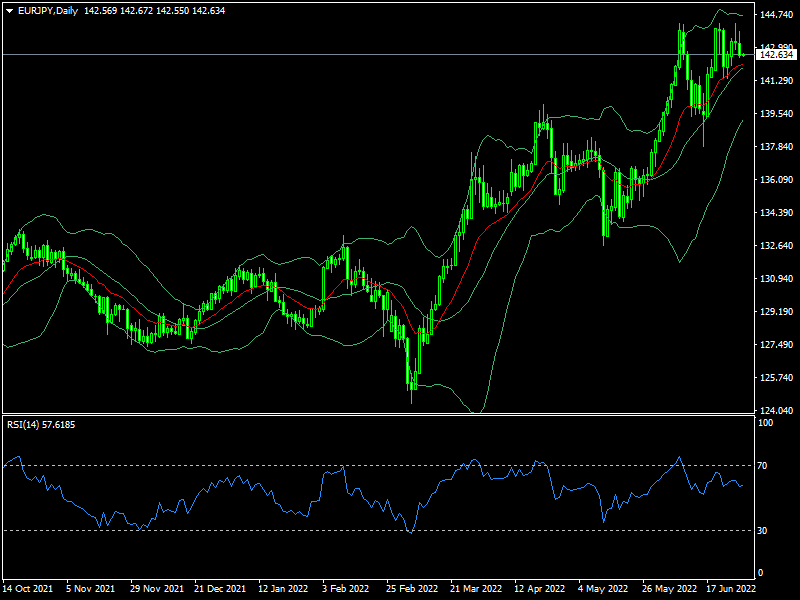
Task: Click the 129.190 price scale label
Action: 776,312
